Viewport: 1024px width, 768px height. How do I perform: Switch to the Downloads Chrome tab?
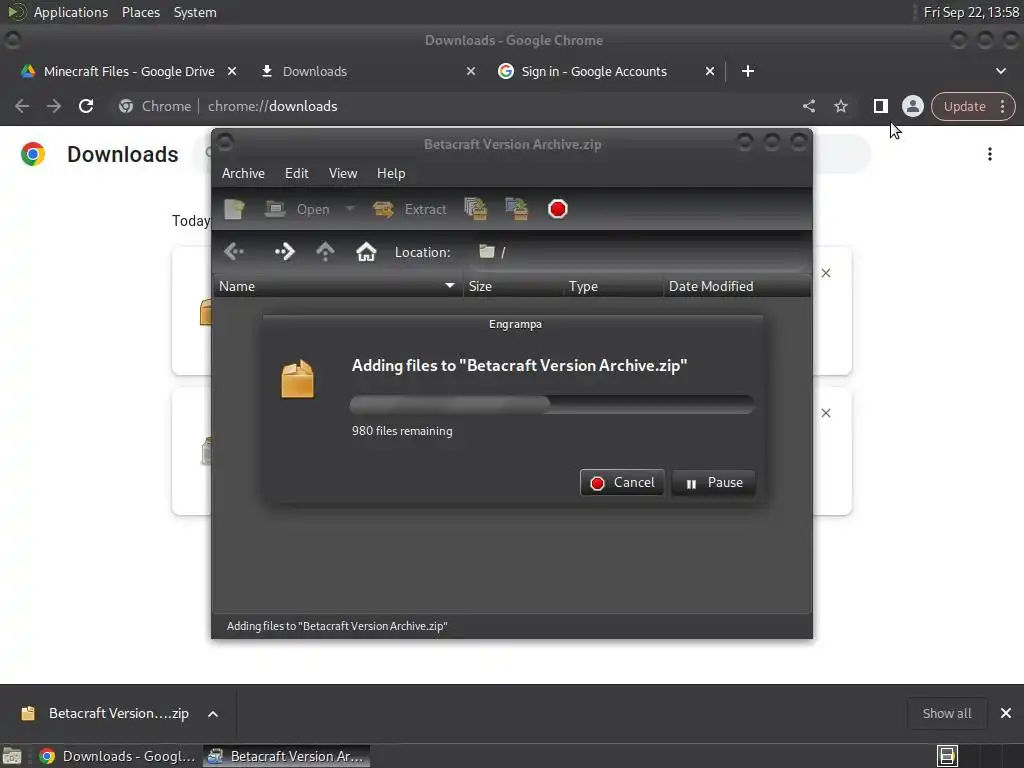[x=315, y=71]
